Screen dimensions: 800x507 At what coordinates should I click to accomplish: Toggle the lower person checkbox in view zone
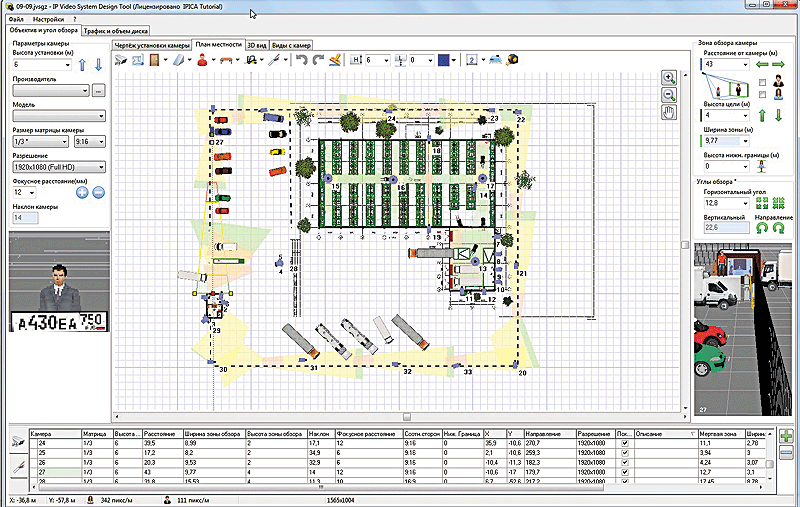762,95
